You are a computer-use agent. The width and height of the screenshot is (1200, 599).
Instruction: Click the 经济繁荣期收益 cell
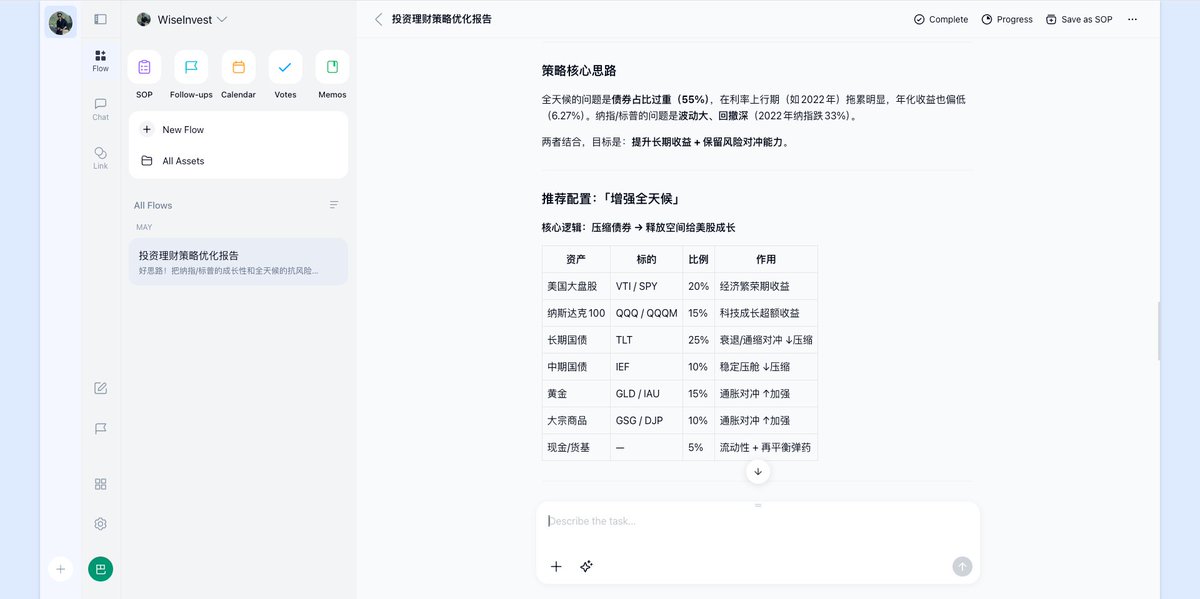tap(766, 286)
